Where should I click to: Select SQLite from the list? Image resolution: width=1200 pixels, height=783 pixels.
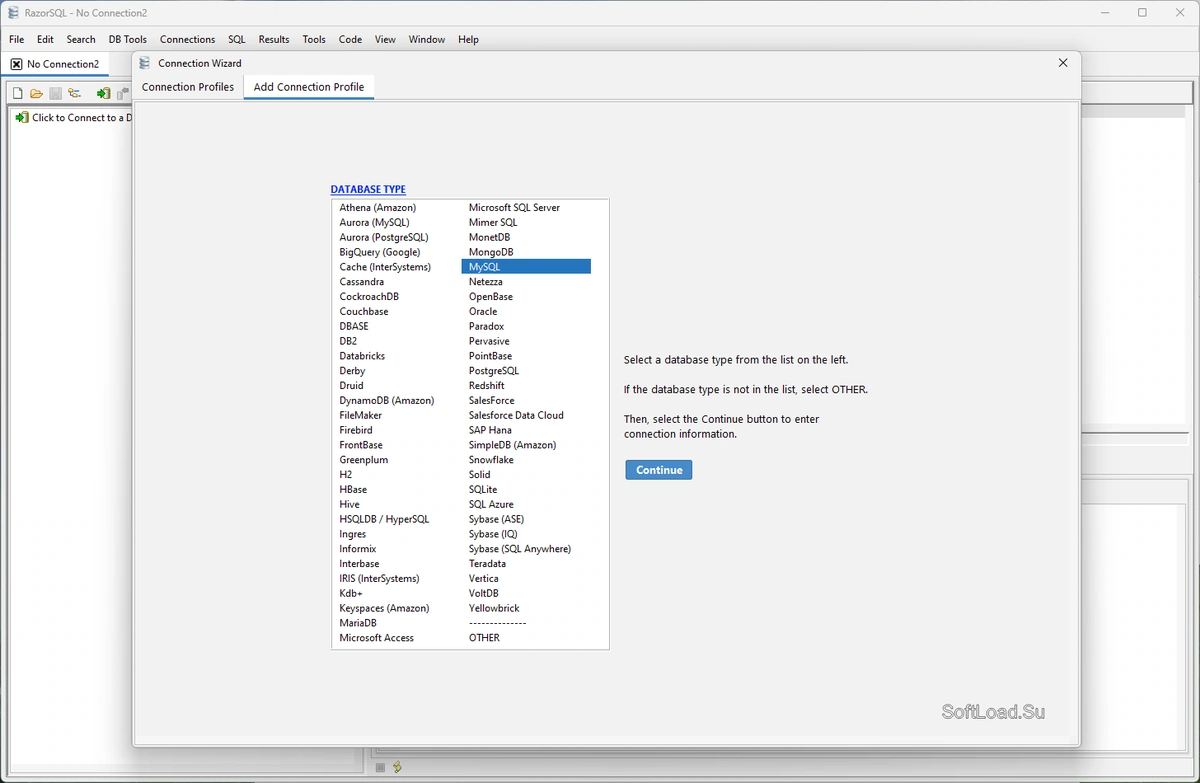pyautogui.click(x=483, y=490)
